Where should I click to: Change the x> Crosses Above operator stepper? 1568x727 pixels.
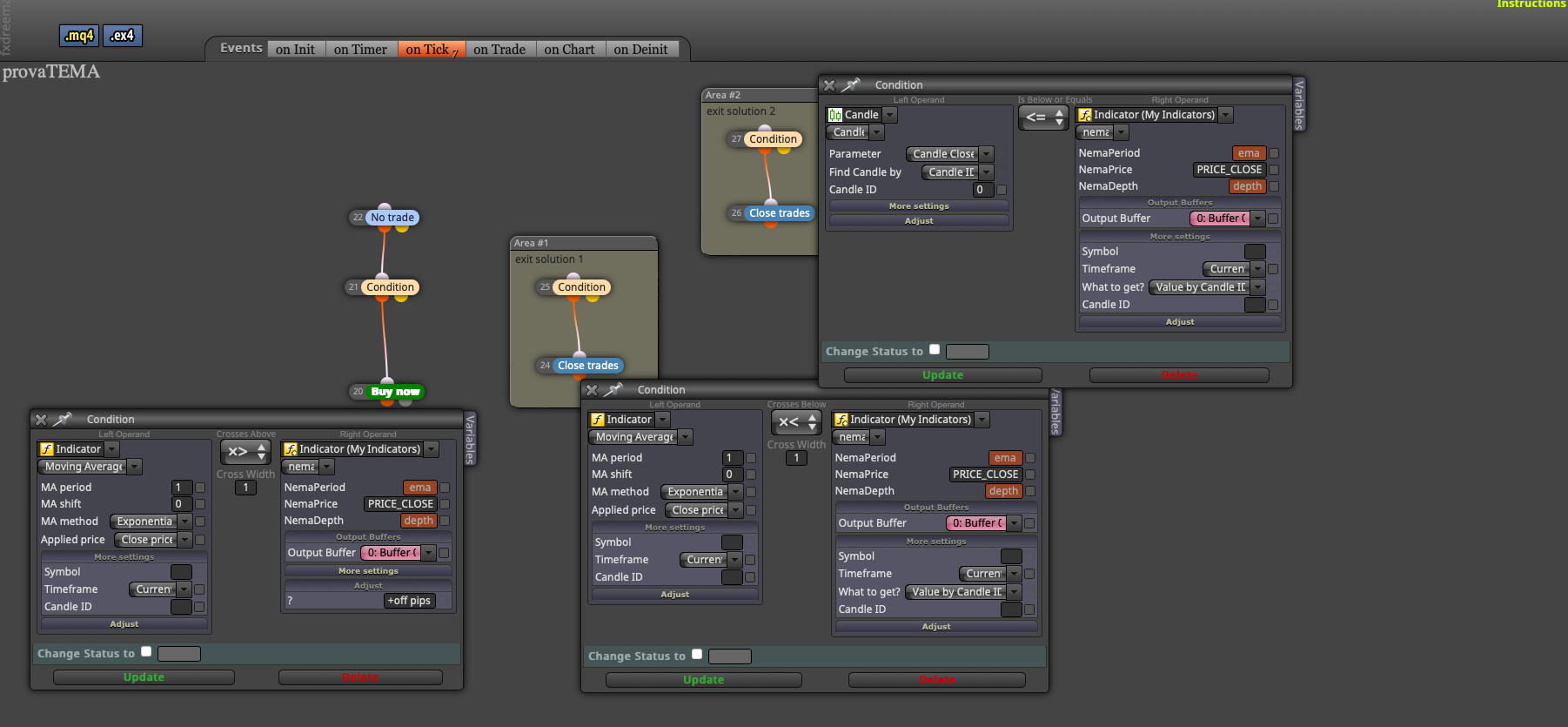261,452
